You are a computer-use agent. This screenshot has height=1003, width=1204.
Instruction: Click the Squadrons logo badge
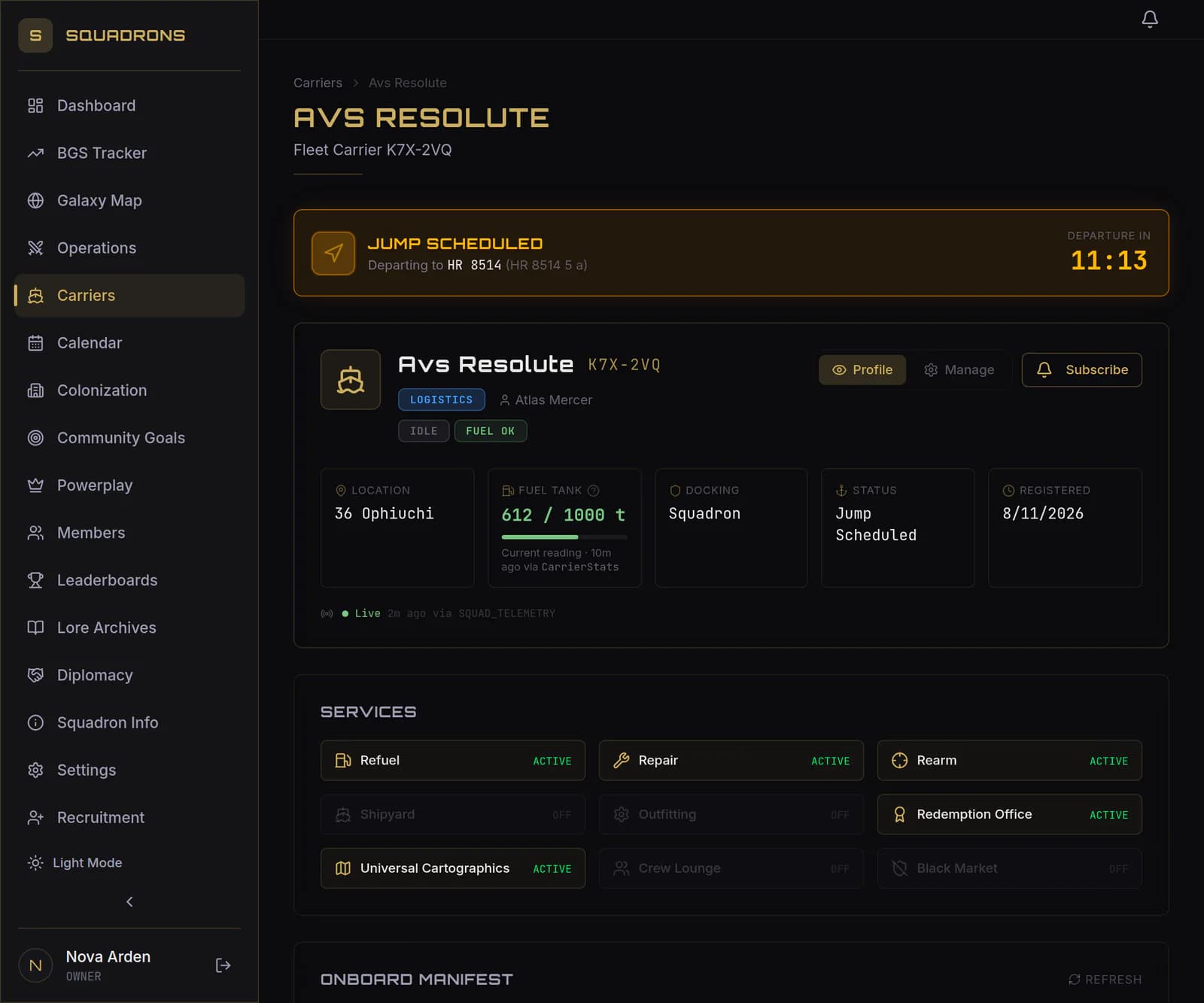[x=35, y=35]
